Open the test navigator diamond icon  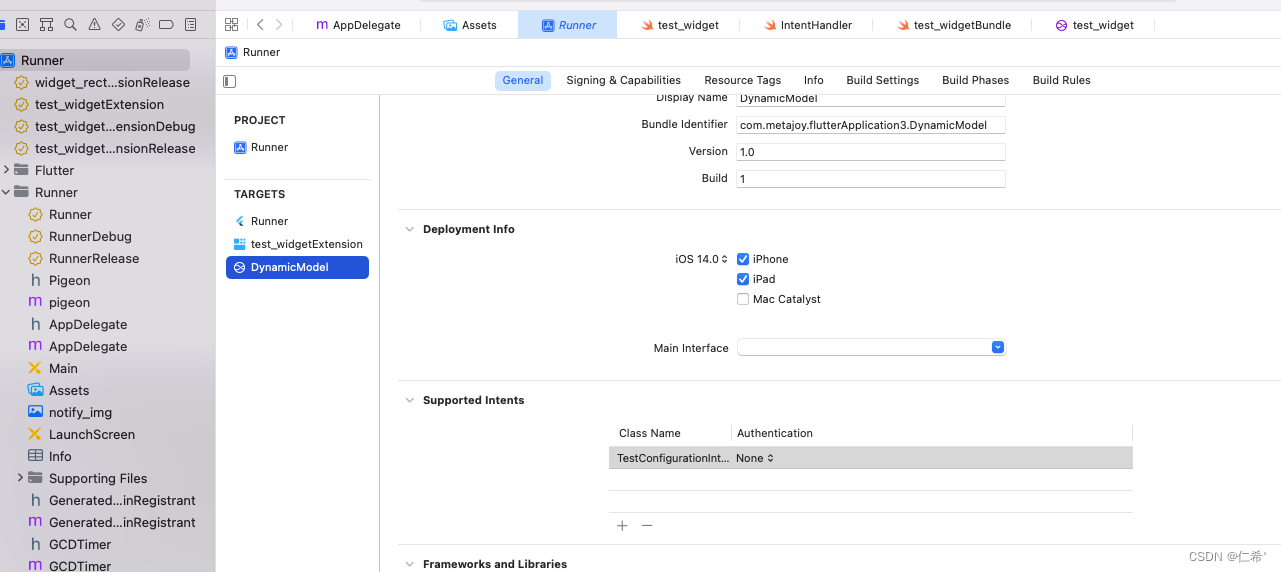coord(118,24)
